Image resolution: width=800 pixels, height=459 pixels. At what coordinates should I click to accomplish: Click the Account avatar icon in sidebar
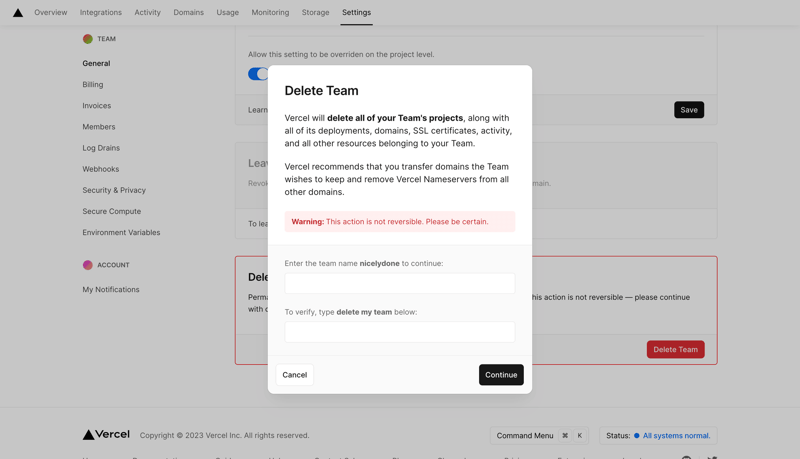click(x=88, y=265)
